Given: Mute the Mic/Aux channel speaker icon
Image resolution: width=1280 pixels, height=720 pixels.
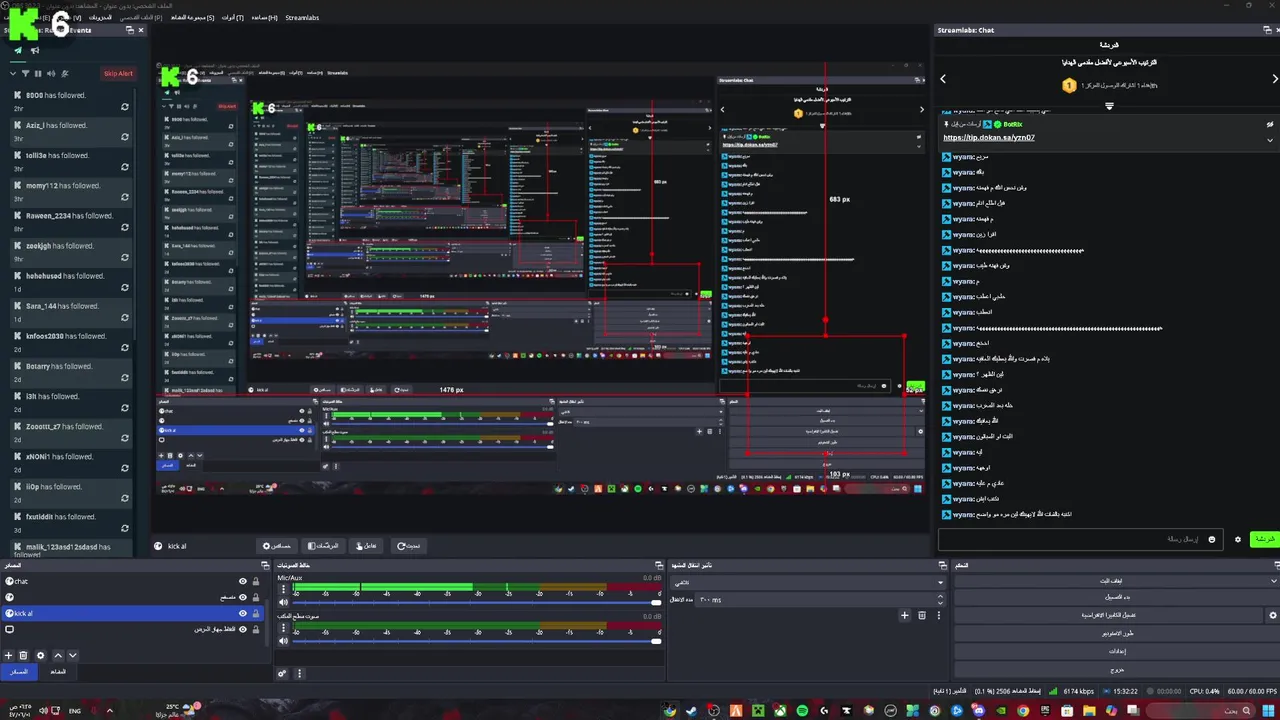Looking at the screenshot, I should (283, 602).
